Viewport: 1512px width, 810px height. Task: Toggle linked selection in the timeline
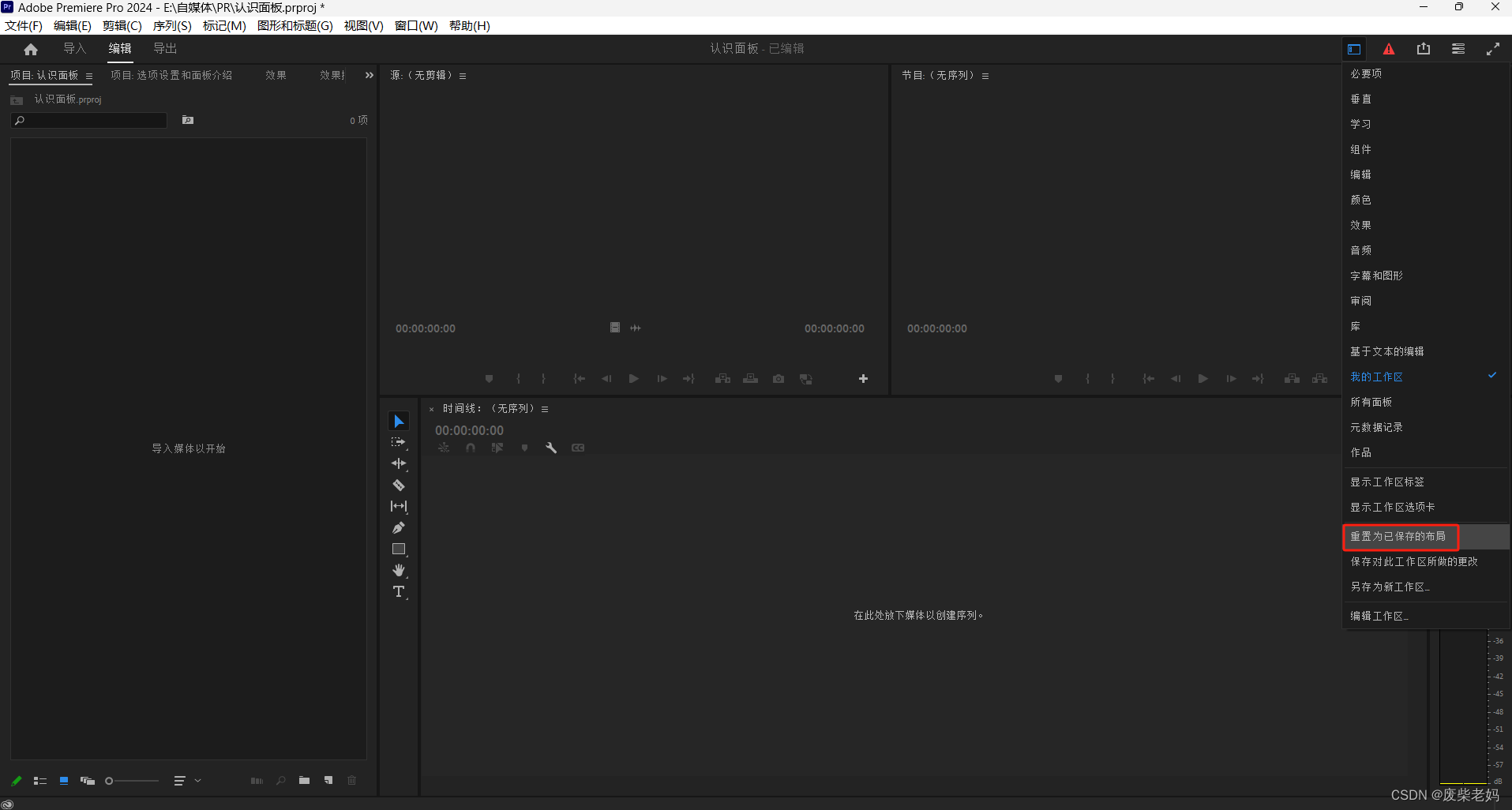[497, 448]
